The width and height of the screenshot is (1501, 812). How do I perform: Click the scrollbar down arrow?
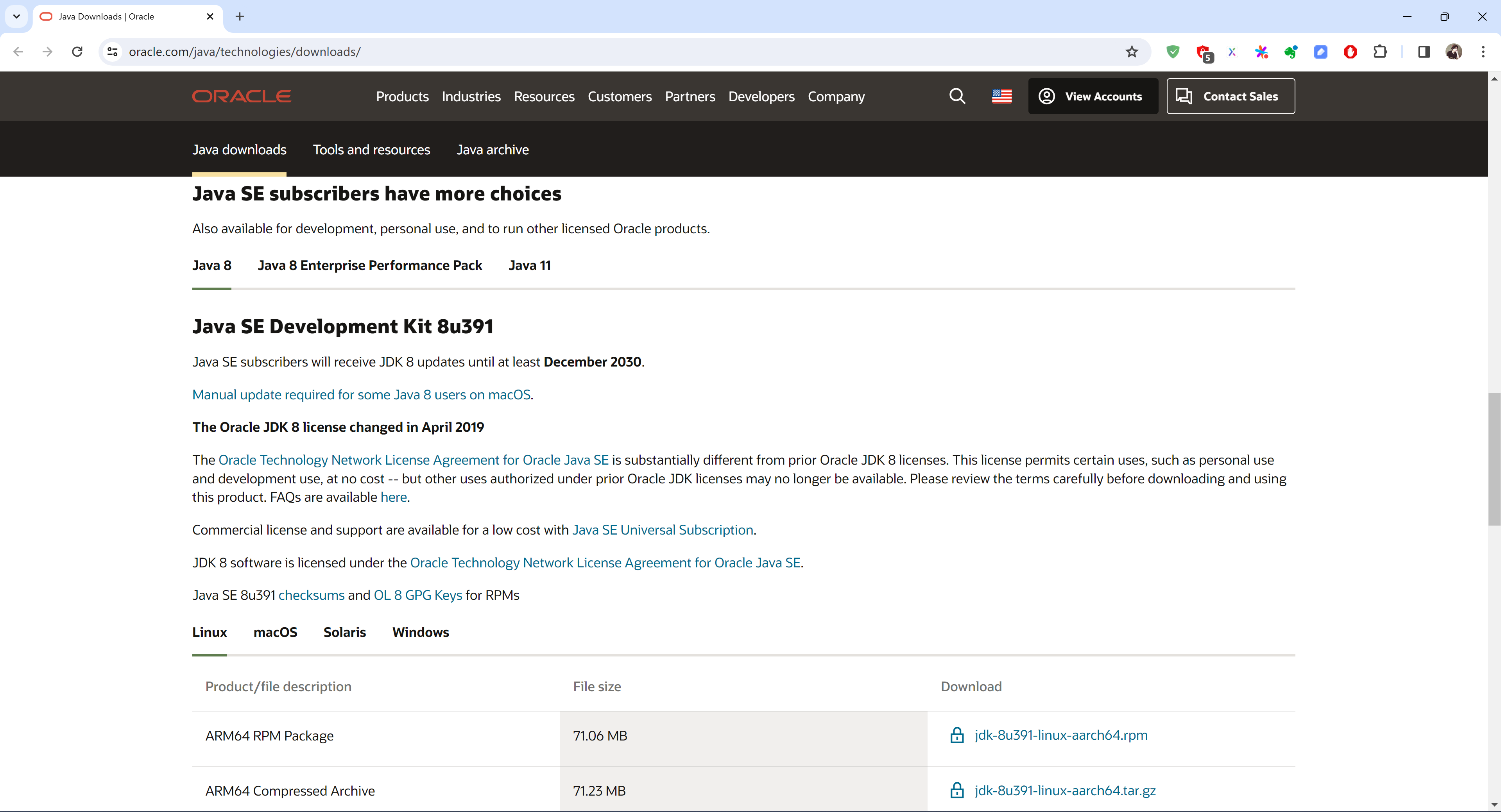pyautogui.click(x=1494, y=805)
